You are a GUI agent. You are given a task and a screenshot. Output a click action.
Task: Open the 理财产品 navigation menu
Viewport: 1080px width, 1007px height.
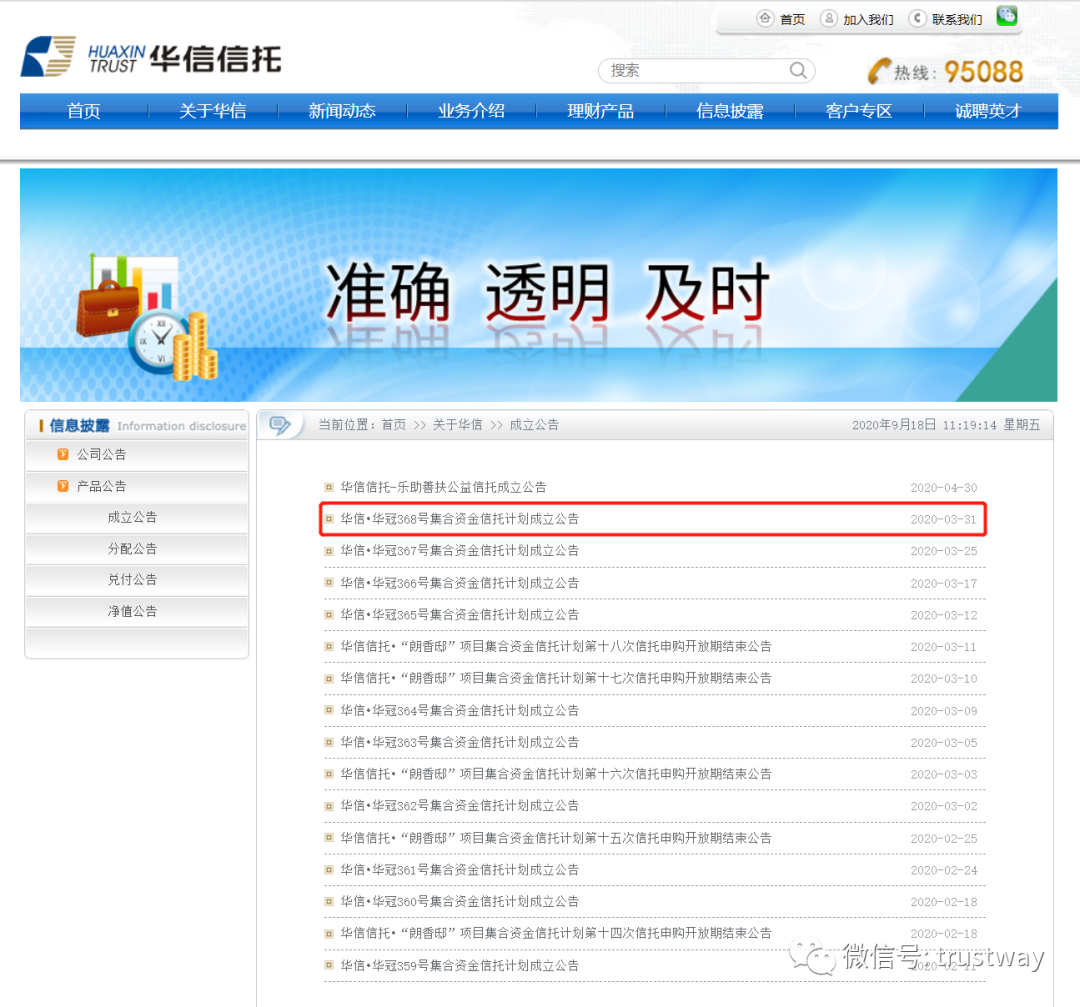click(x=601, y=111)
